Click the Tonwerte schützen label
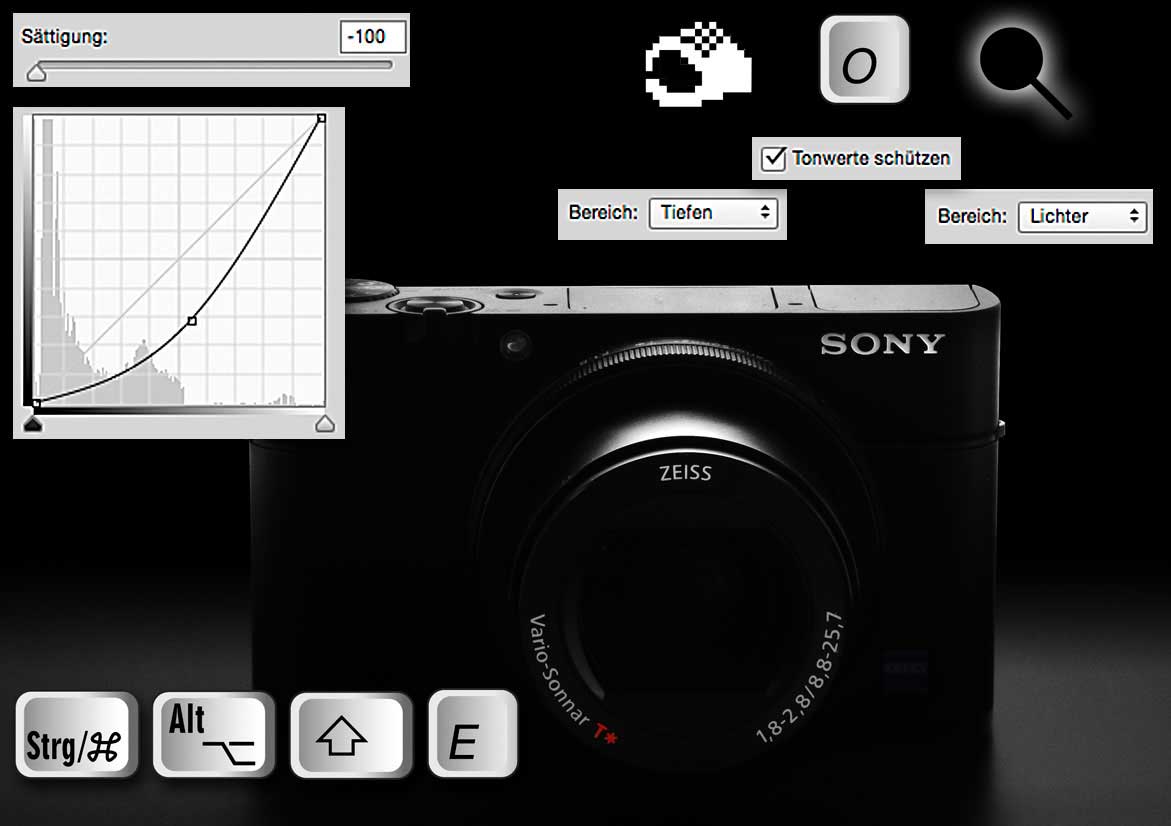 pos(871,158)
